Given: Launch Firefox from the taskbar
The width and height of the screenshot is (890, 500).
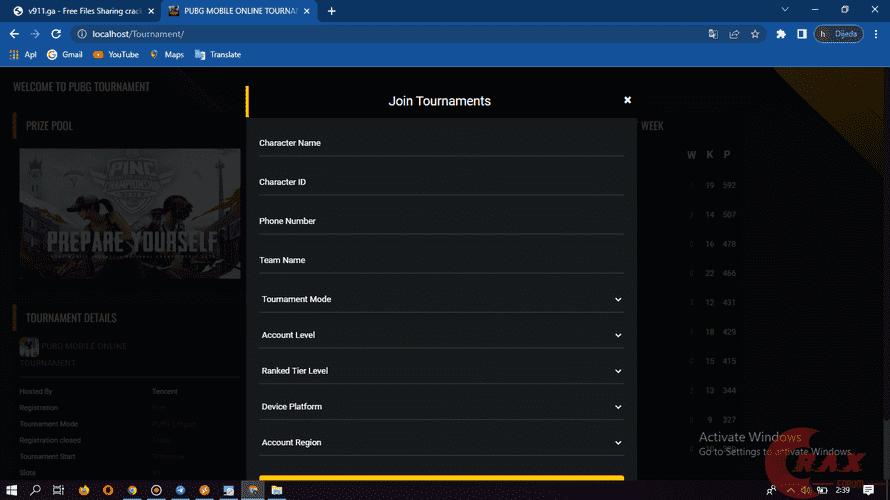Looking at the screenshot, I should click(84, 490).
